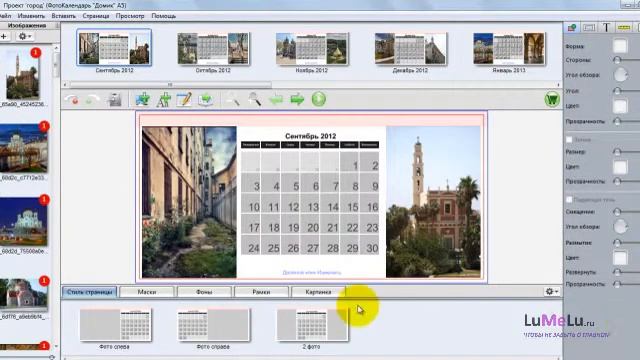The image size is (640, 360).
Task: Open the green shopping cart order icon
Action: 552,100
